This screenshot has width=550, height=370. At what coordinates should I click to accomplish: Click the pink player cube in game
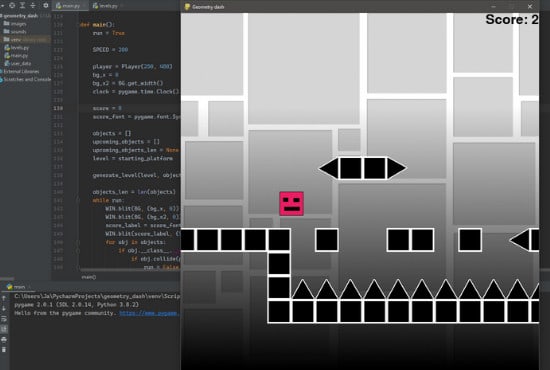(291, 203)
